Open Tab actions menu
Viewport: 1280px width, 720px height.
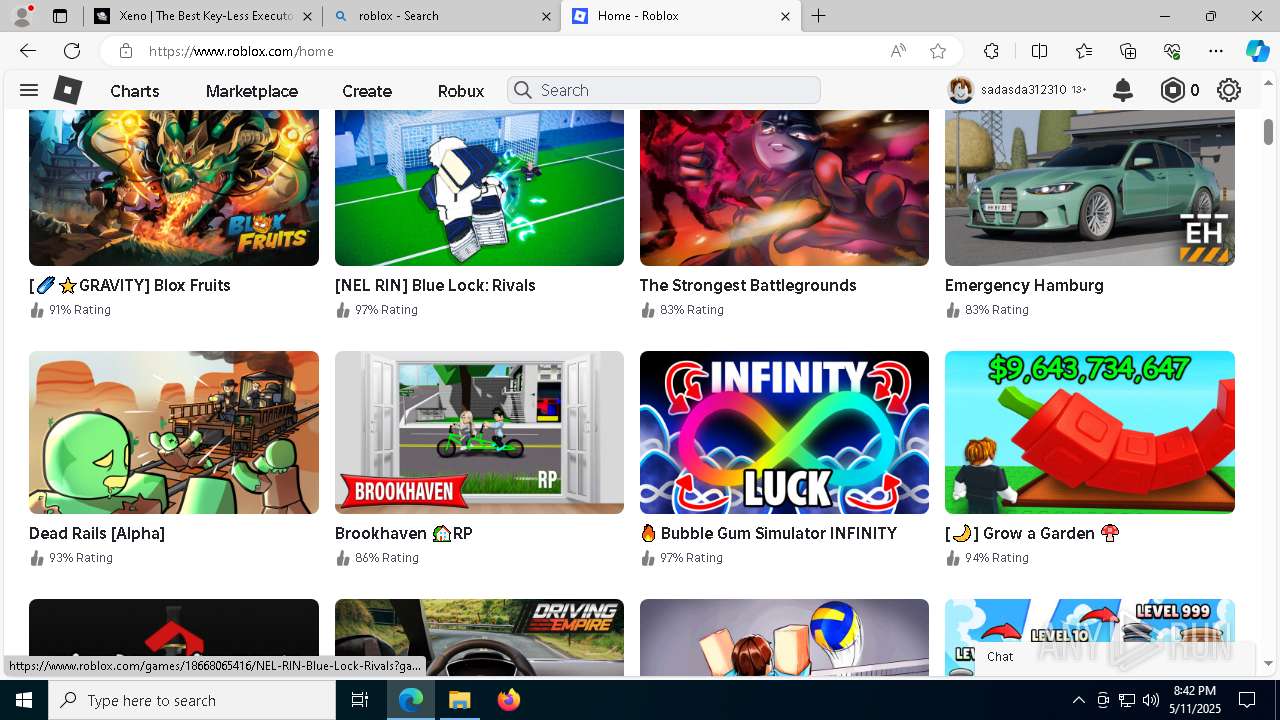[60, 16]
